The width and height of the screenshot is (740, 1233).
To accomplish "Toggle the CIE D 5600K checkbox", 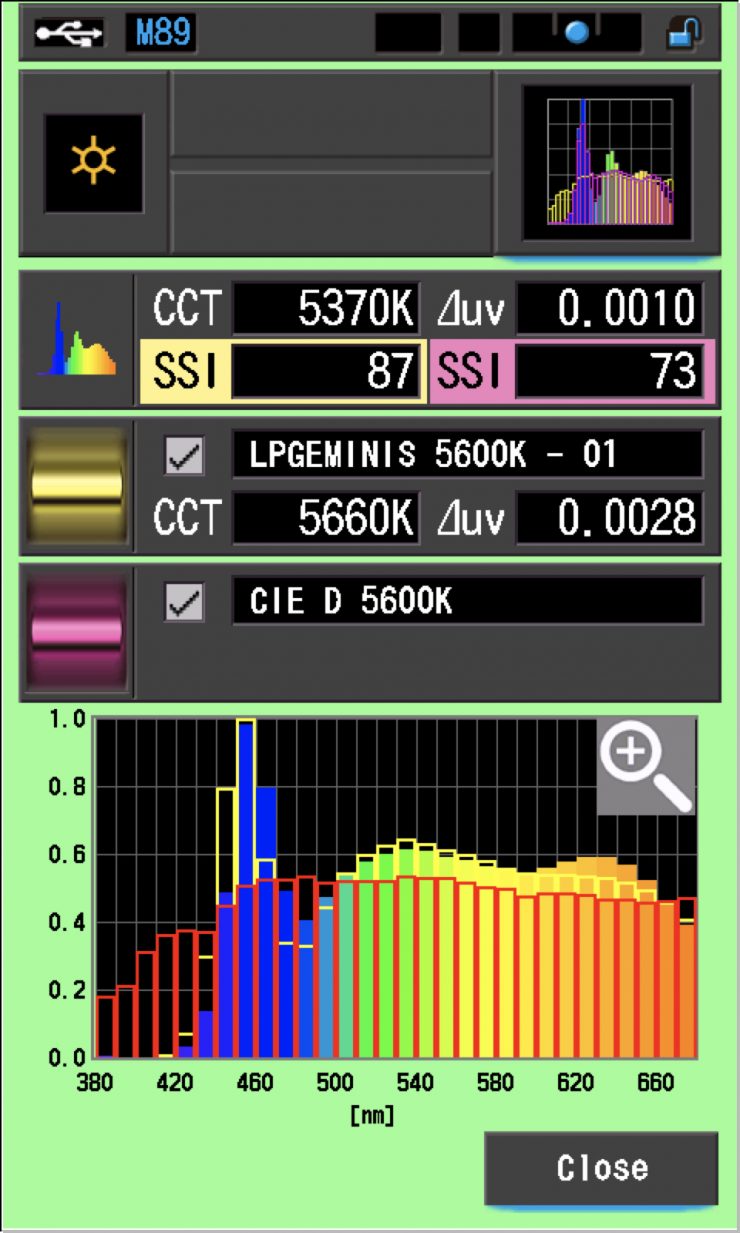I will (x=184, y=603).
